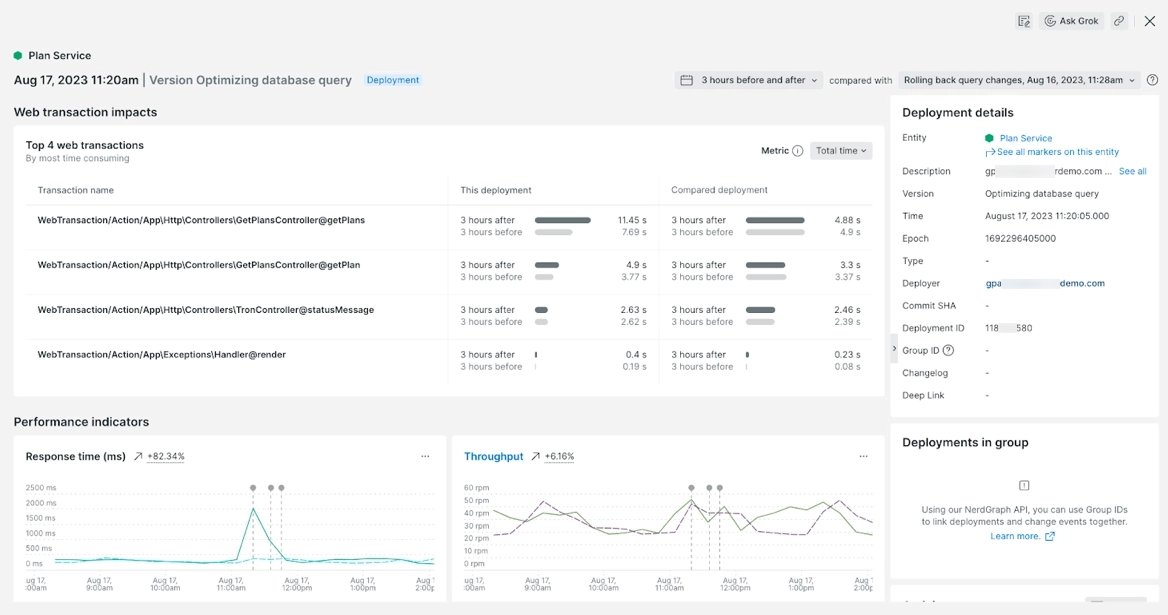Screen dimensions: 1168x615
Task: Open the 'Rolling back query changes' comparison dropdown
Action: [1019, 80]
